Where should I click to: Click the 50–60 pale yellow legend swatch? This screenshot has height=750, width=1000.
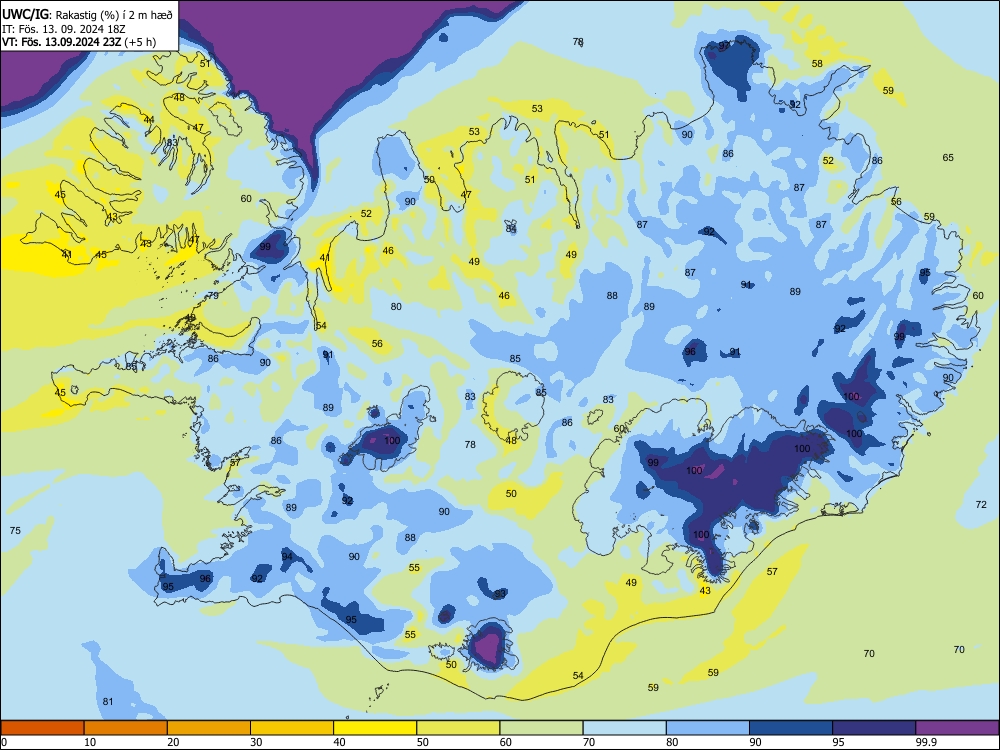458,728
